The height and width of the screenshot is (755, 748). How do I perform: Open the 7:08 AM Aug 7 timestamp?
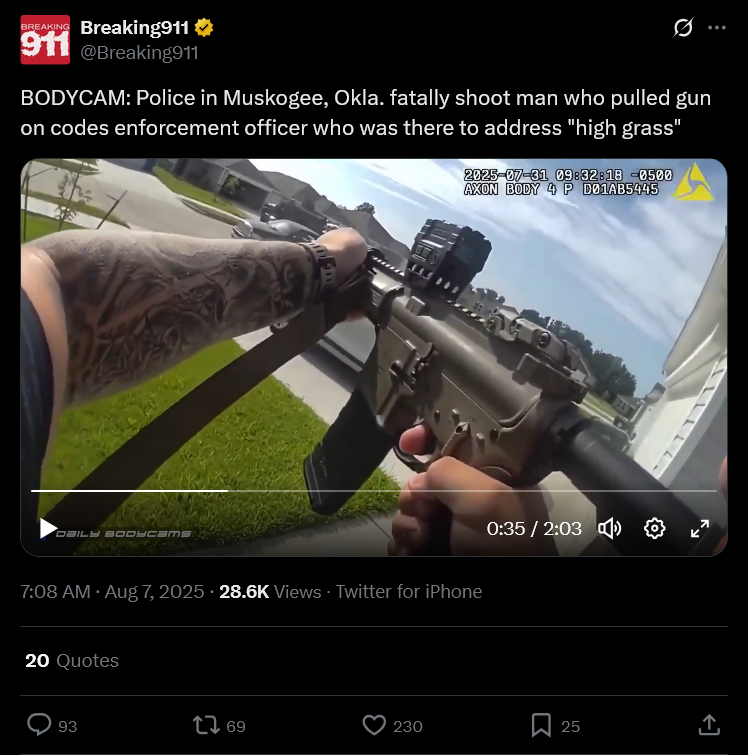coord(112,591)
